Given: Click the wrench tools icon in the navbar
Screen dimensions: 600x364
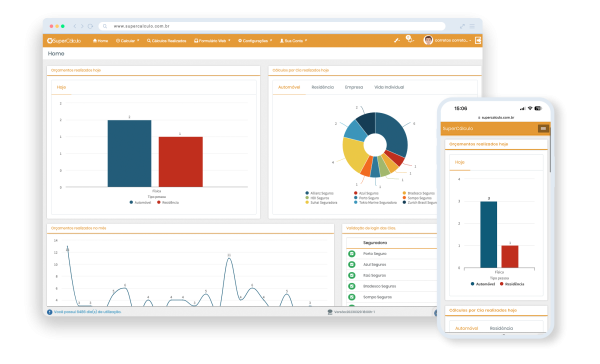Looking at the screenshot, I should coord(397,40).
